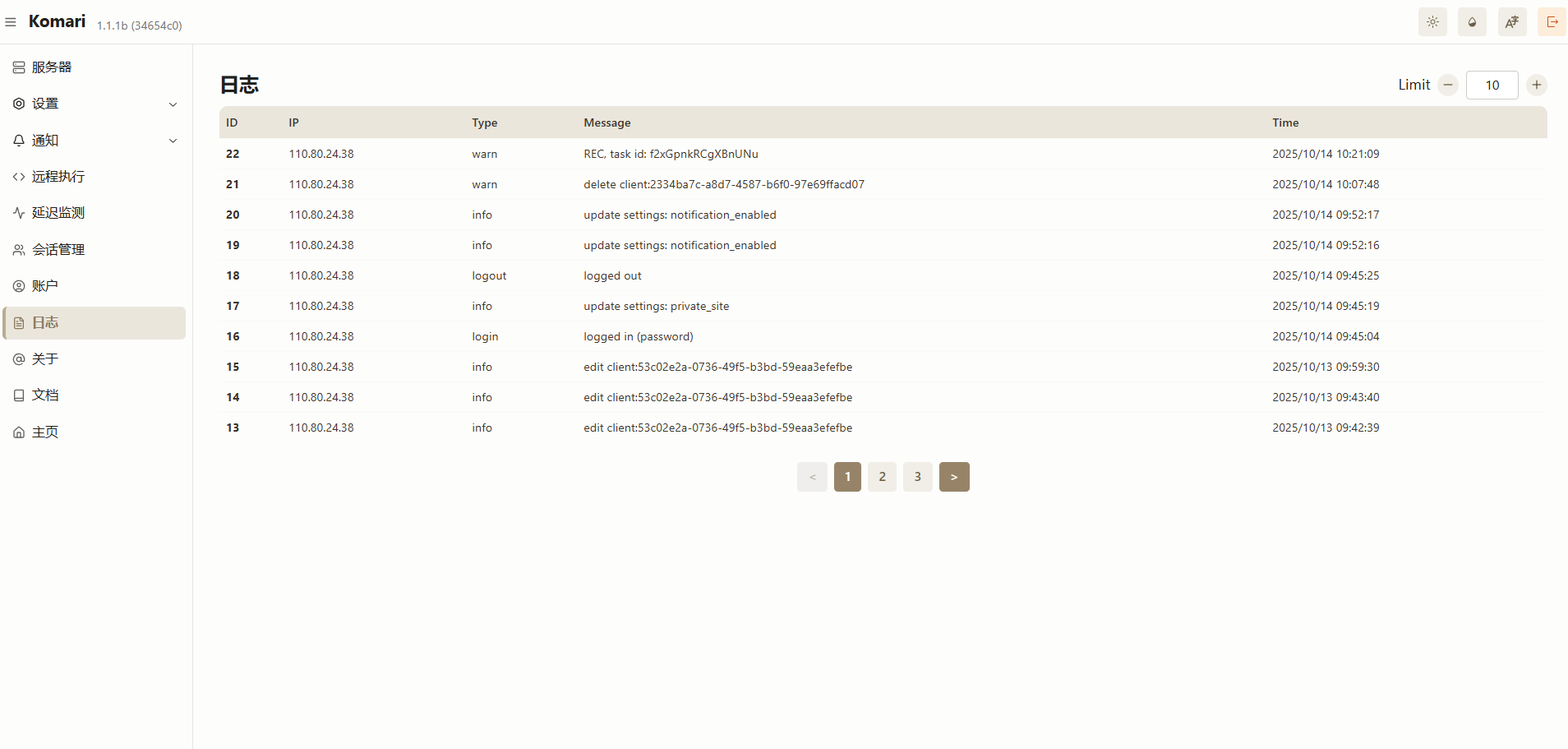
Task: Open 会话管理 in the sidebar
Action: tap(58, 249)
